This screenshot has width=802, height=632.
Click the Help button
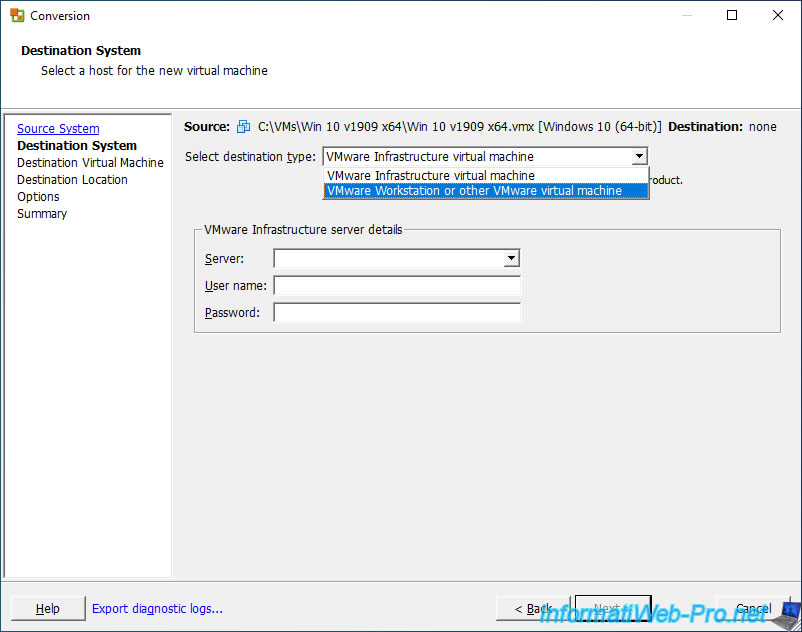coord(48,608)
